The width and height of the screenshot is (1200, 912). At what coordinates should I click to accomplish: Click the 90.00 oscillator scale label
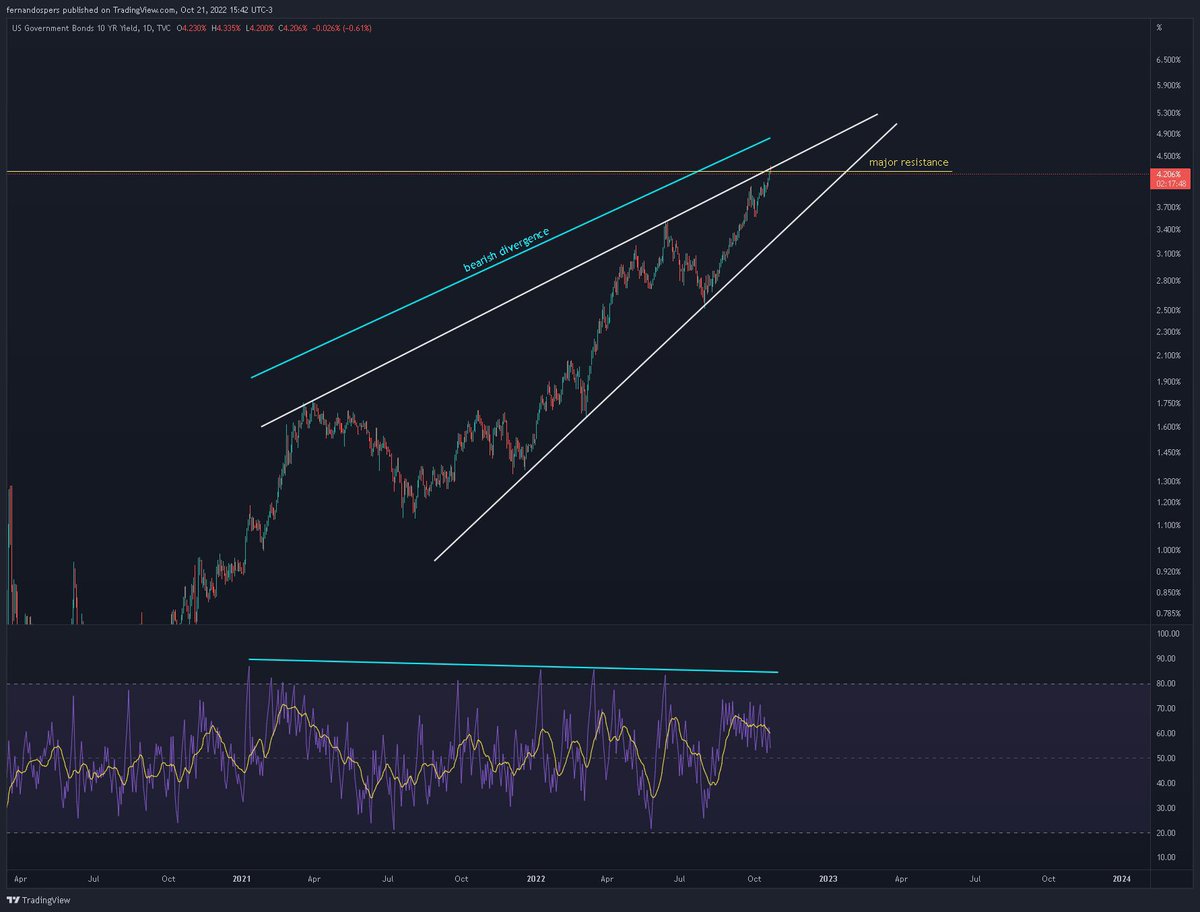coord(1168,659)
